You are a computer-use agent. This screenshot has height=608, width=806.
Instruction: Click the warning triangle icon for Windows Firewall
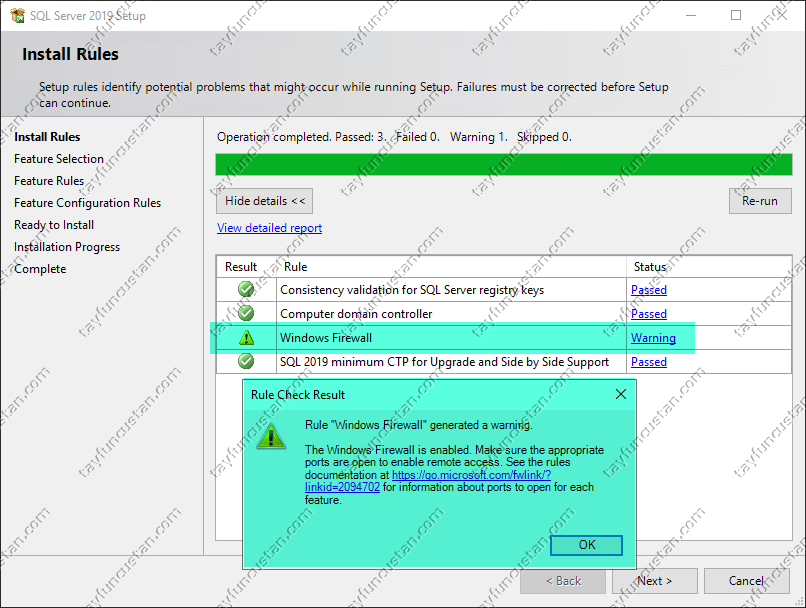(x=247, y=338)
